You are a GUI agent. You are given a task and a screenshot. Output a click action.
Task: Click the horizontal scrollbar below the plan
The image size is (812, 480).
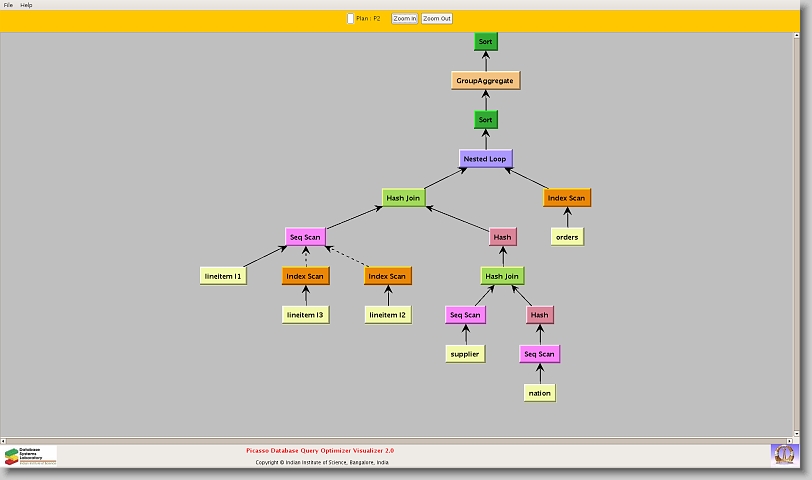coord(400,439)
